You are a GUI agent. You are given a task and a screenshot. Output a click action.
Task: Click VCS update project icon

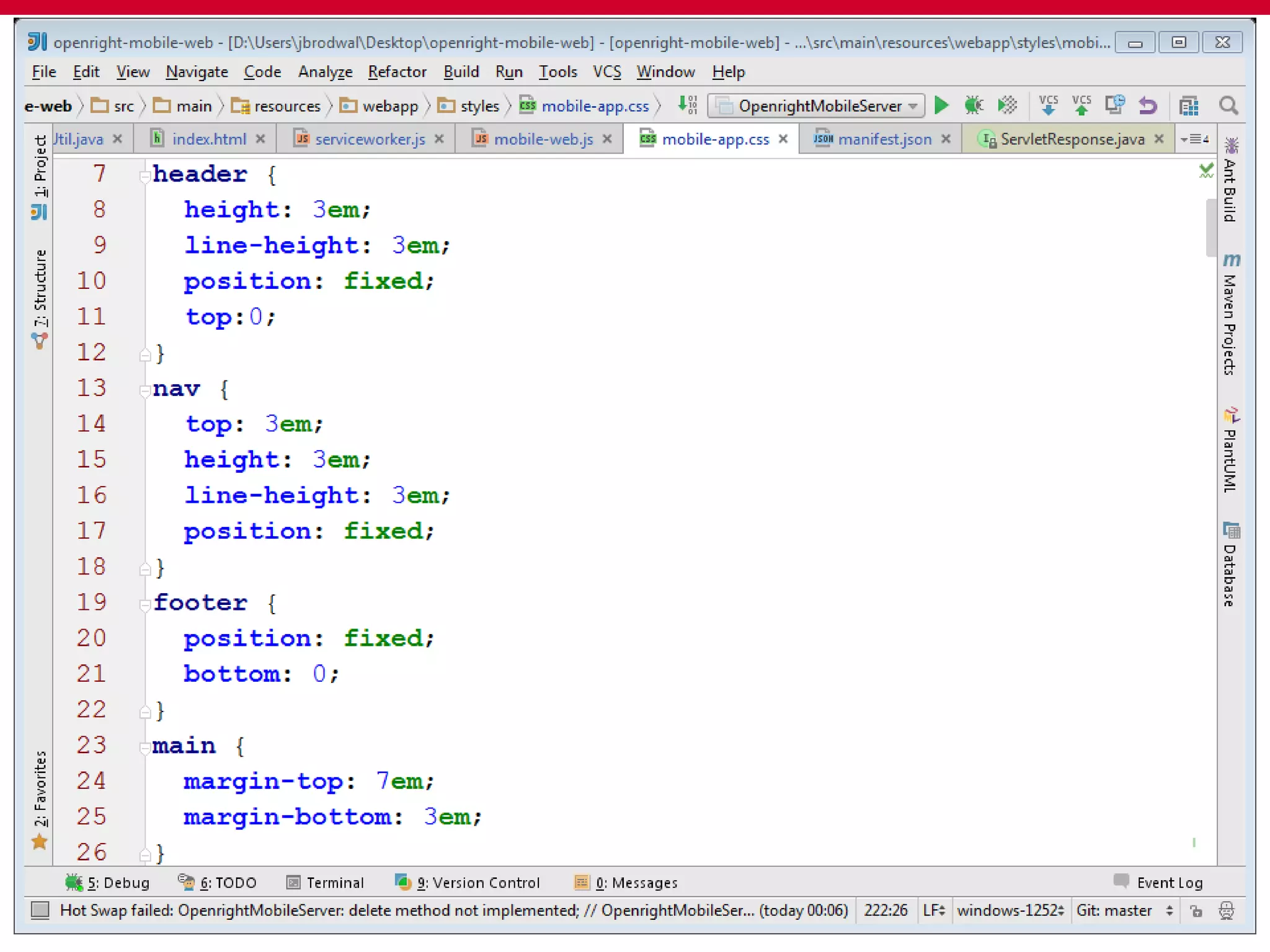1048,105
